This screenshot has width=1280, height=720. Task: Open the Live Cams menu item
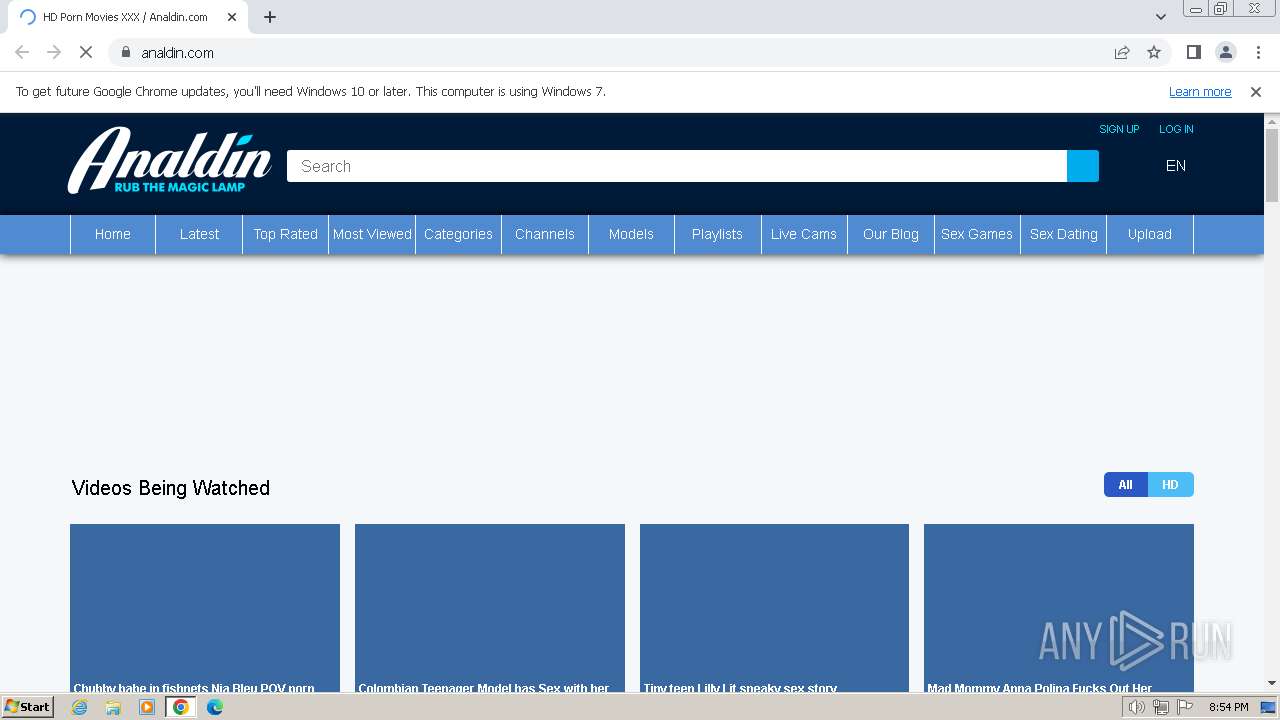[804, 234]
